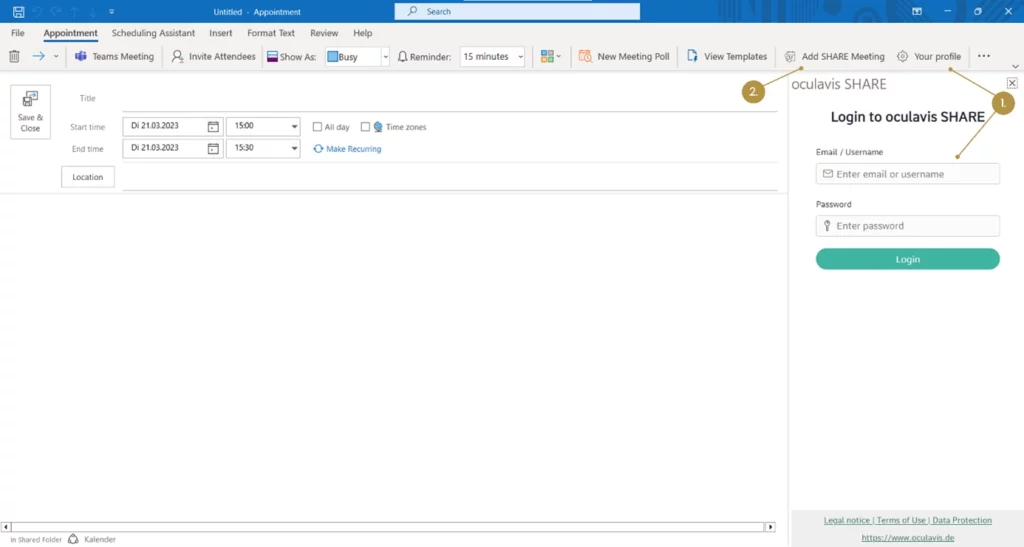Open the File menu
Image resolution: width=1024 pixels, height=547 pixels.
pyautogui.click(x=18, y=33)
